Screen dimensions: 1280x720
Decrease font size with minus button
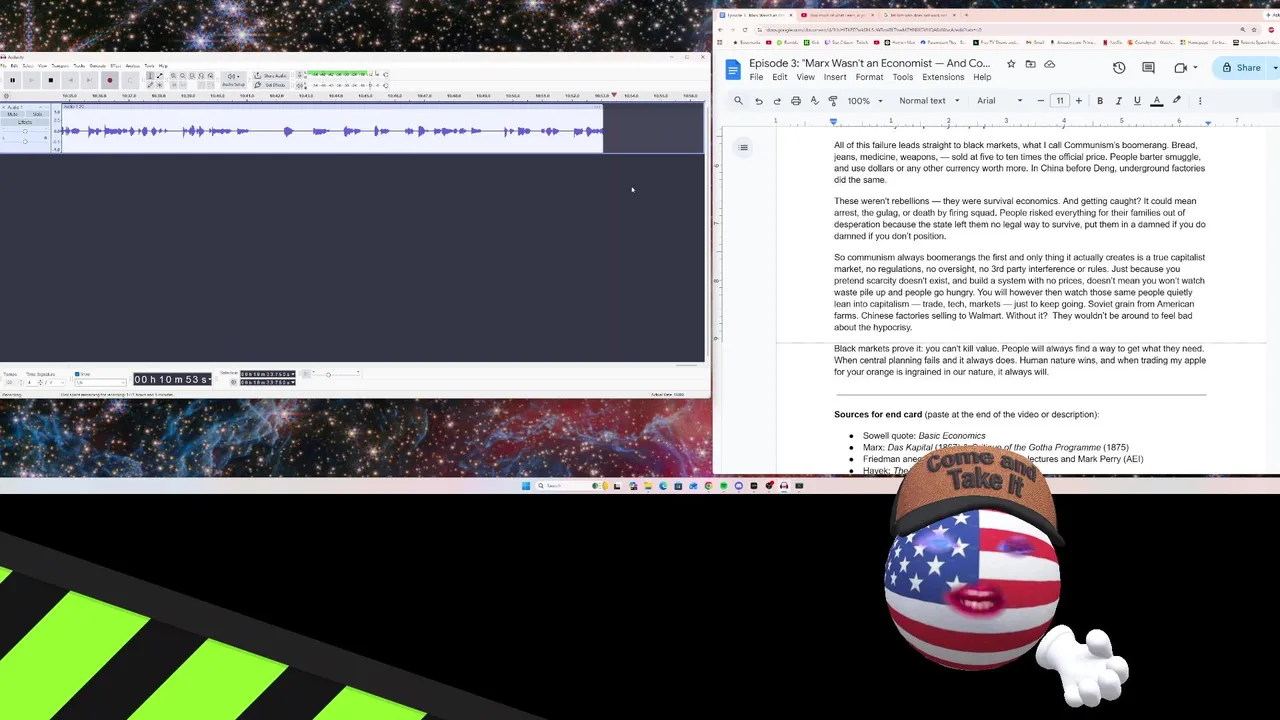point(1041,101)
